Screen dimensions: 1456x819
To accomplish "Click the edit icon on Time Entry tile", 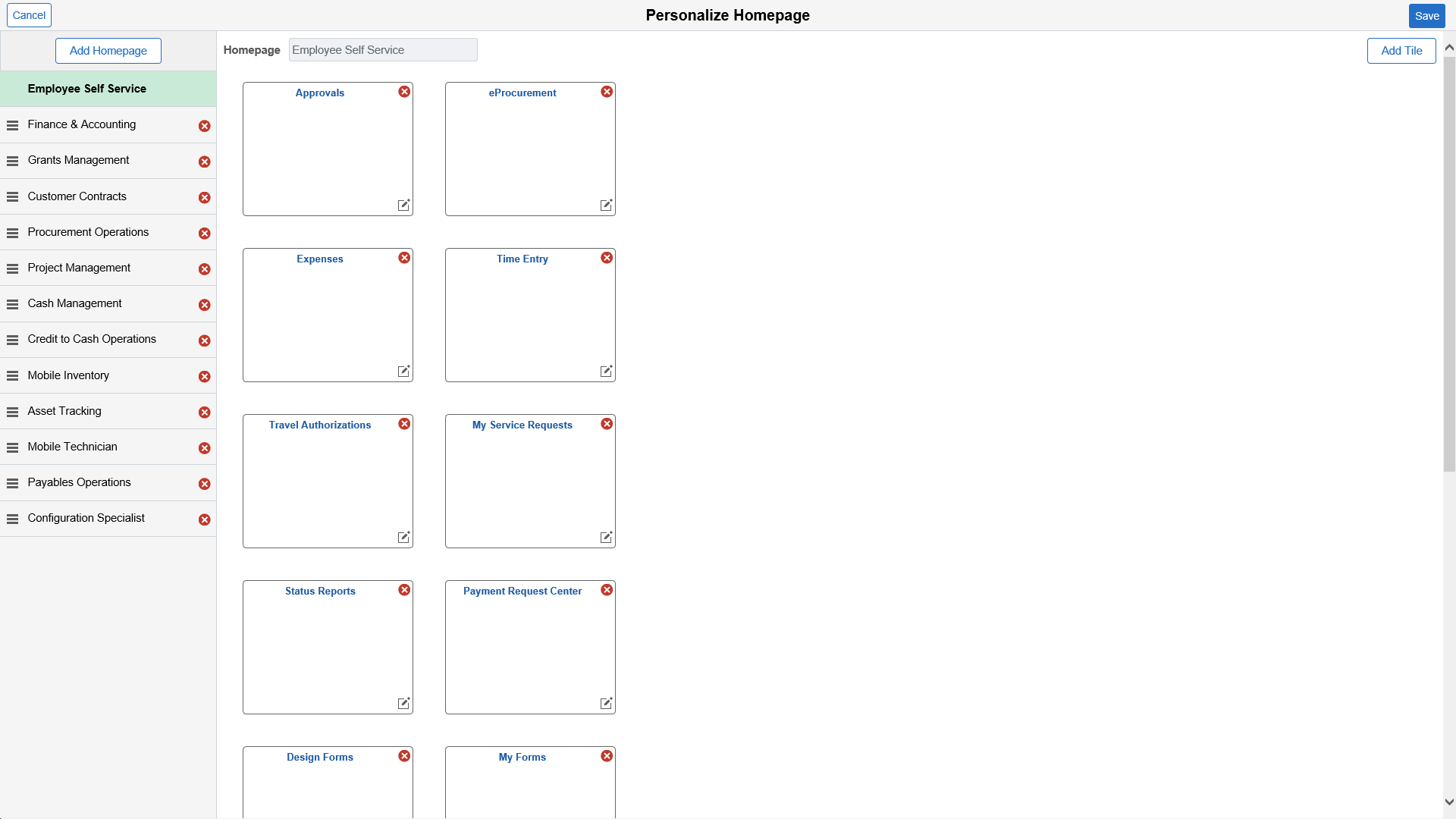I will (605, 371).
